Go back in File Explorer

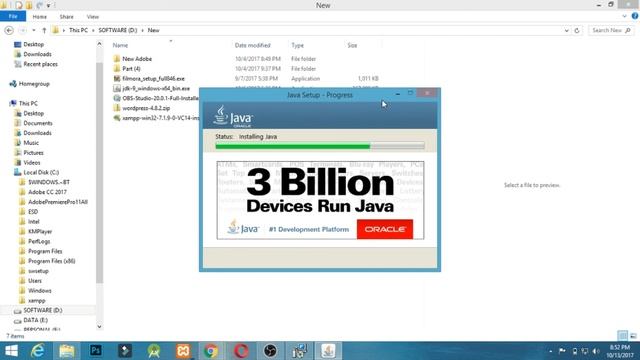click(9, 30)
